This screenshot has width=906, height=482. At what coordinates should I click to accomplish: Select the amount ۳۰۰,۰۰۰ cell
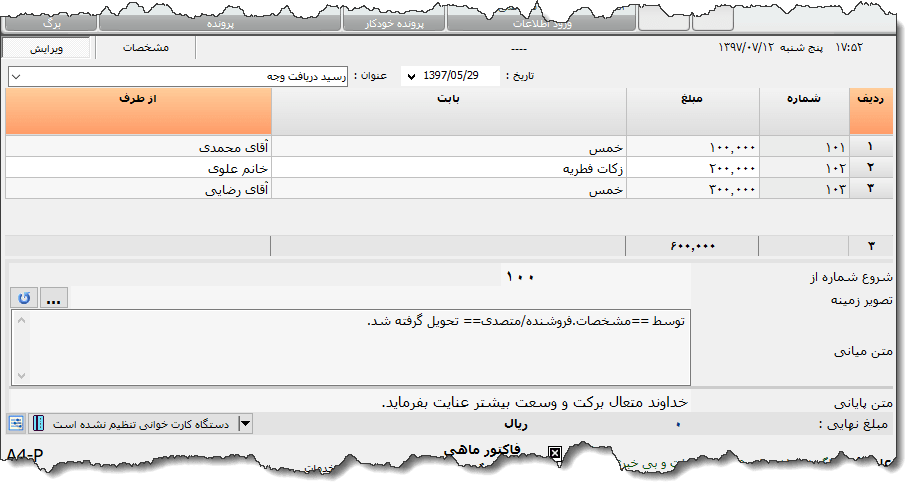pyautogui.click(x=693, y=189)
